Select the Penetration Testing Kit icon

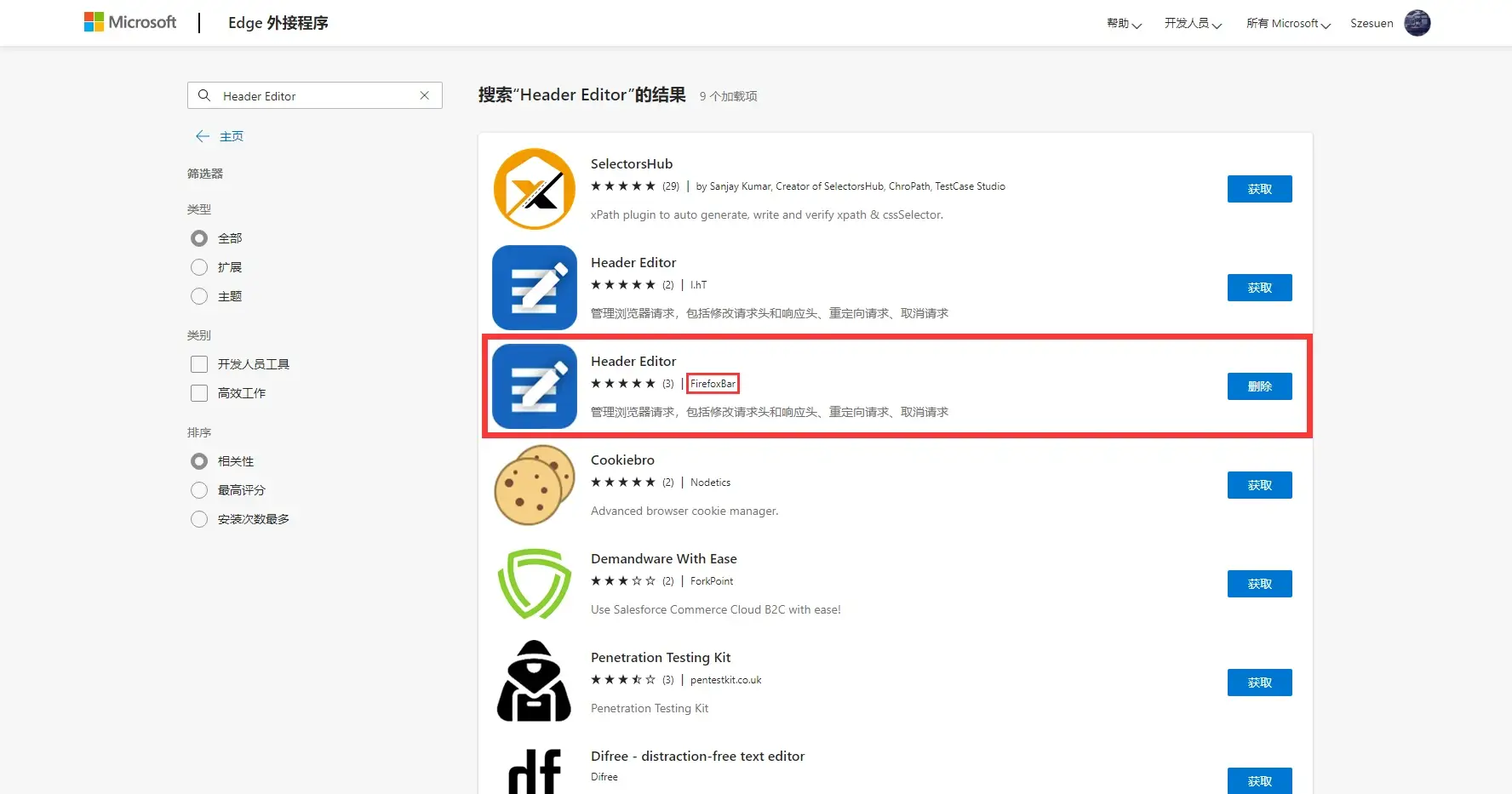coord(534,681)
